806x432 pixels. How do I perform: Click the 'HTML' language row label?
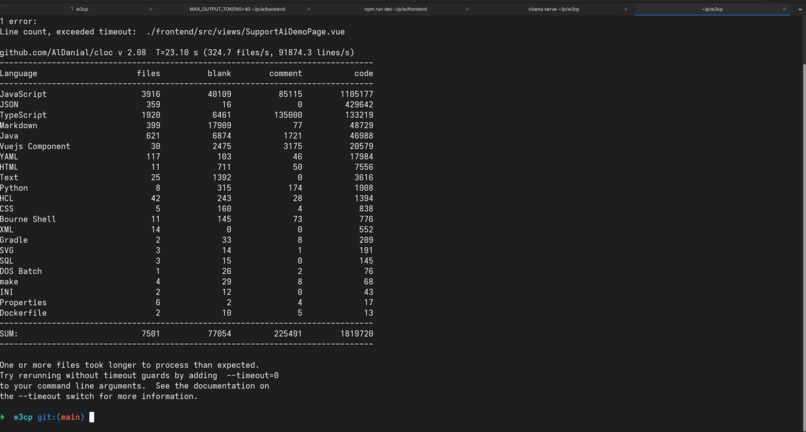click(x=9, y=167)
